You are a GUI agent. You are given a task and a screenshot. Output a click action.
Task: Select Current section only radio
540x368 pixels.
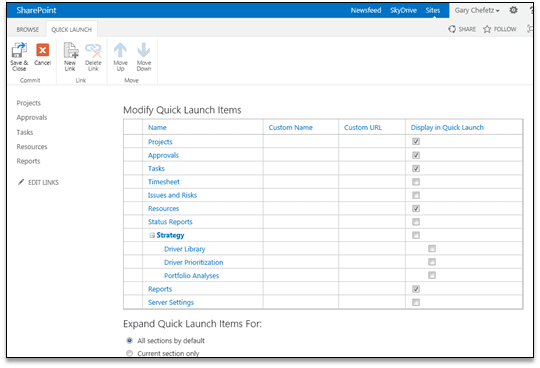point(129,353)
